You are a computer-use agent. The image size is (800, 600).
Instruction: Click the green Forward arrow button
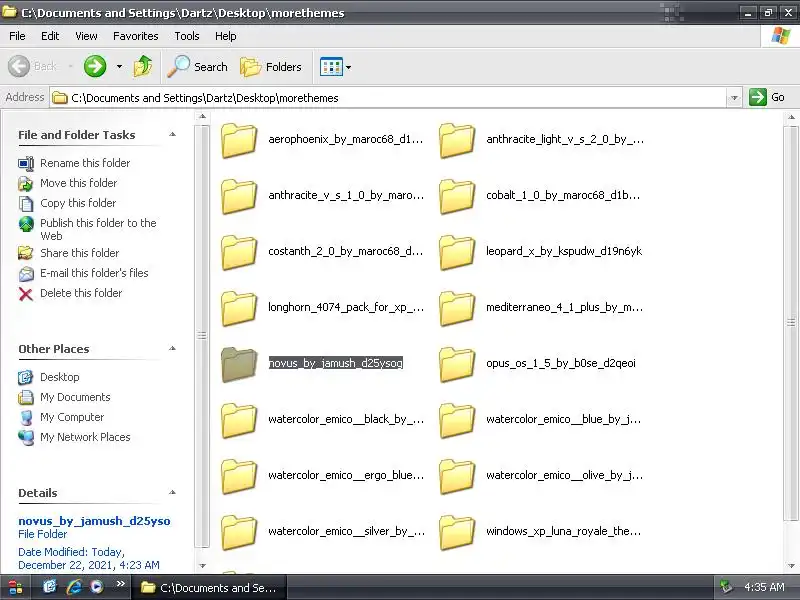(95, 66)
